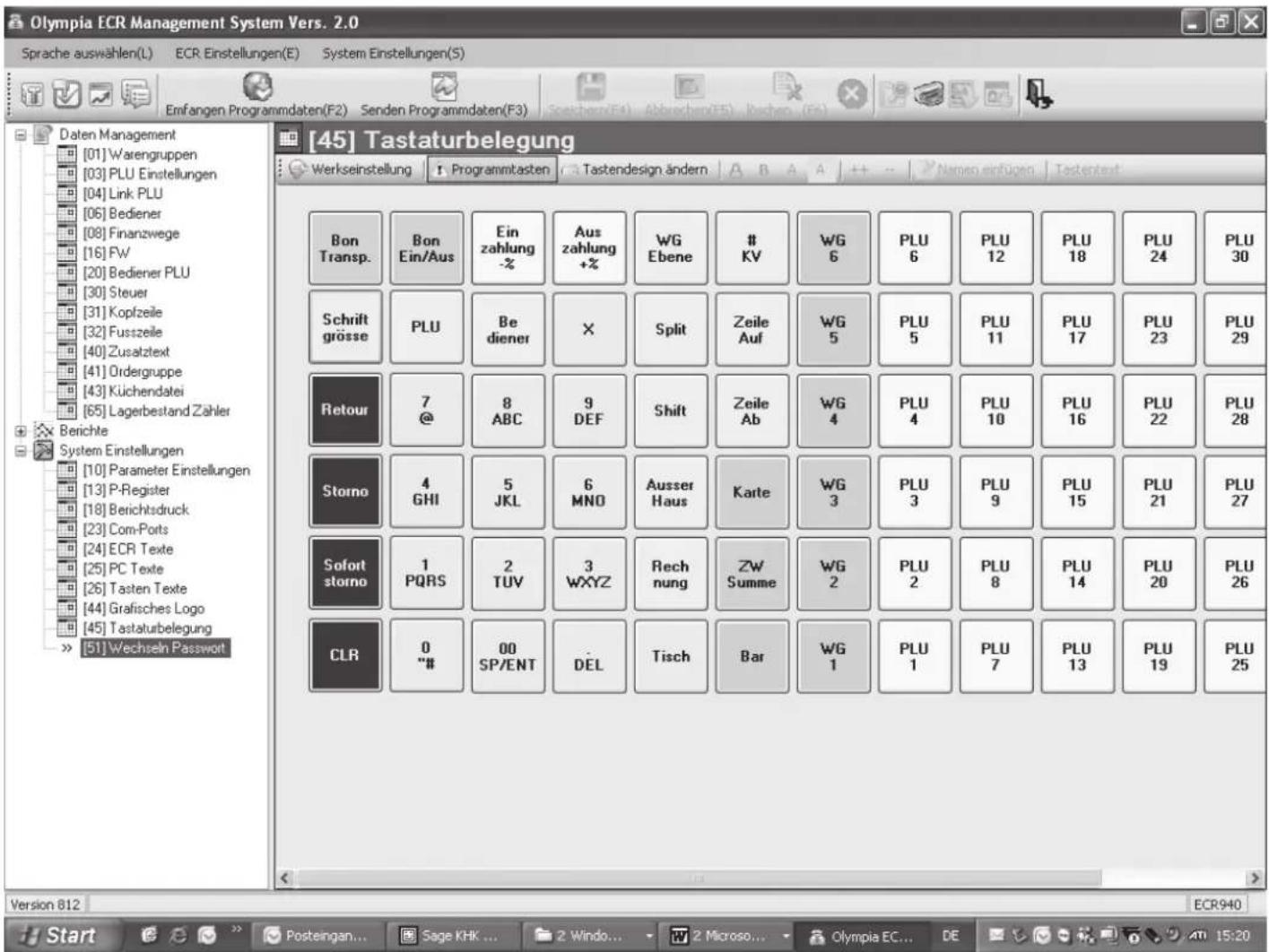1269x952 pixels.
Task: Click the greyed Abbrechen(F5) icon
Action: [689, 86]
